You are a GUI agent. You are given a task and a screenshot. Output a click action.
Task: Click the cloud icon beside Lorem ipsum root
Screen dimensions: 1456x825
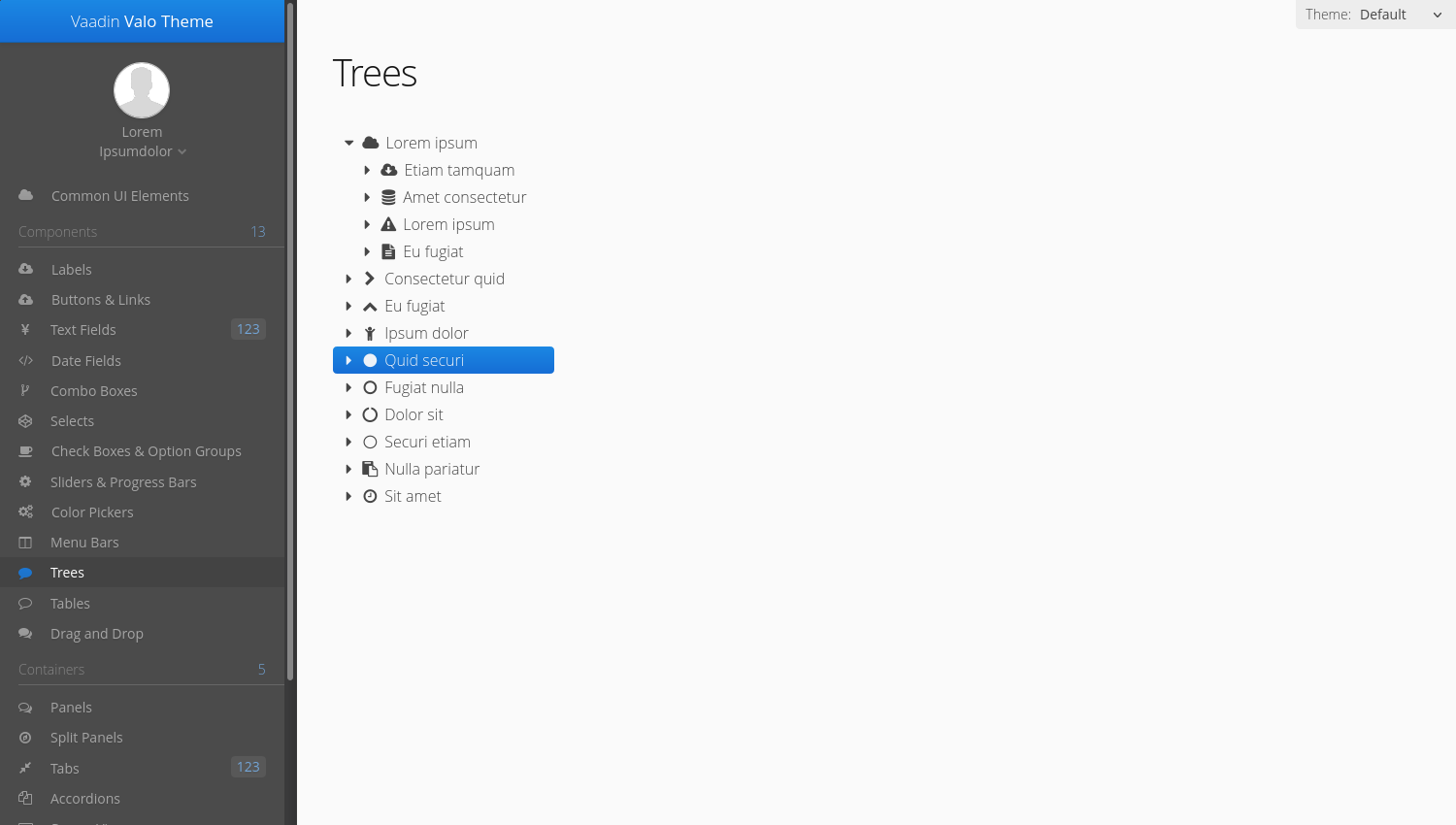[x=370, y=143]
